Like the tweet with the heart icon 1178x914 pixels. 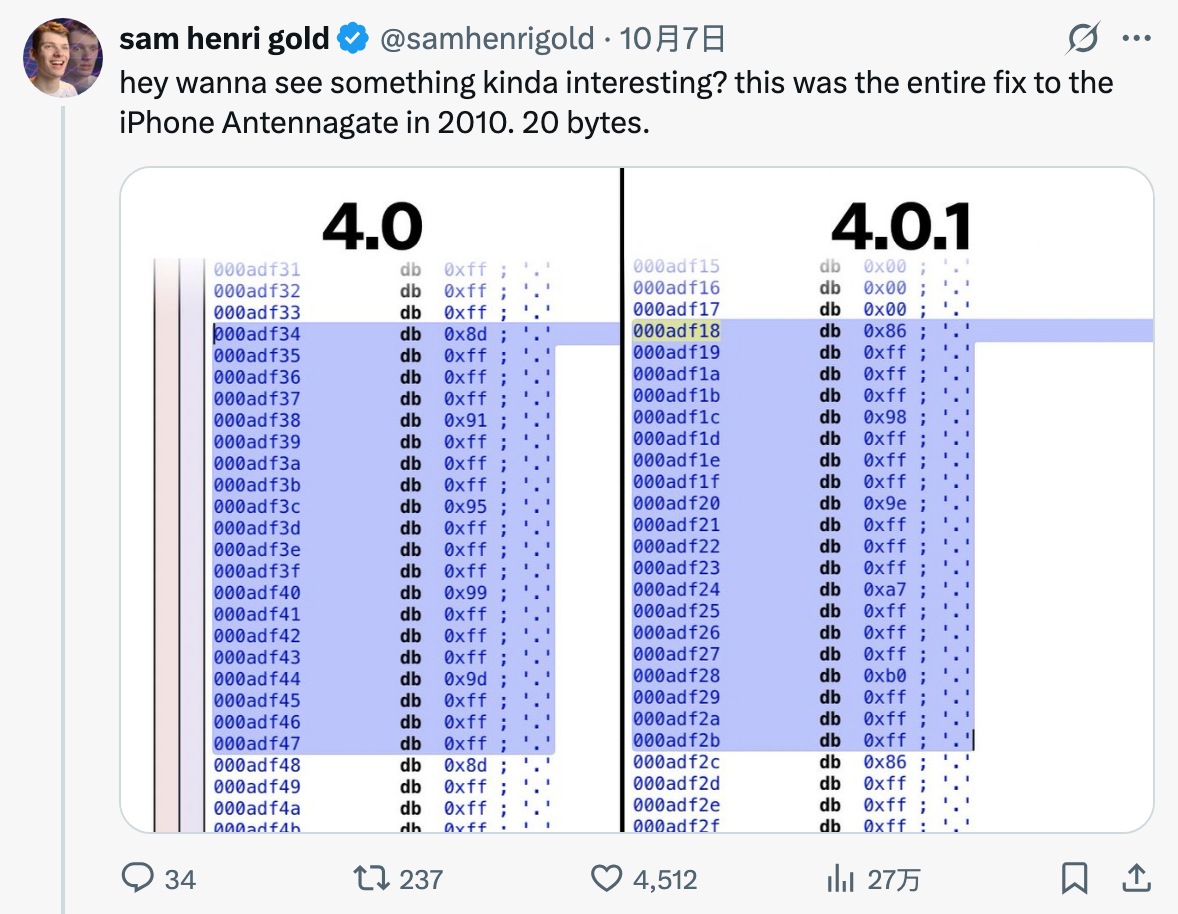pyautogui.click(x=607, y=879)
